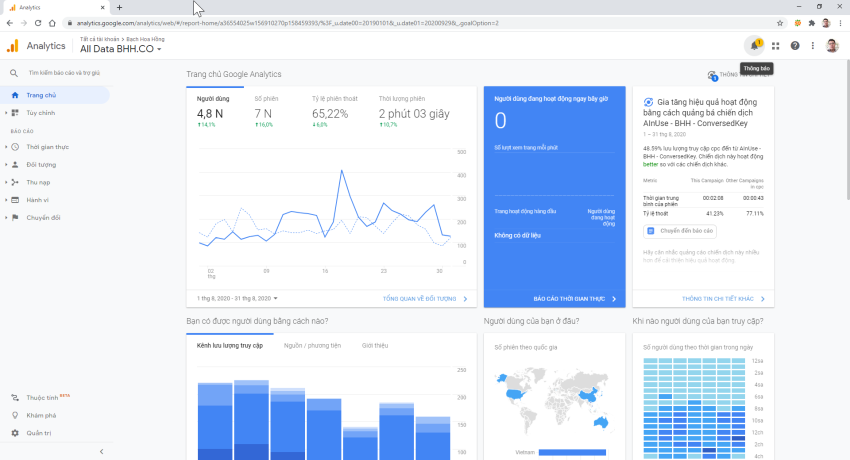Go to browser home page
This screenshot has height=460, width=850.
click(x=52, y=23)
